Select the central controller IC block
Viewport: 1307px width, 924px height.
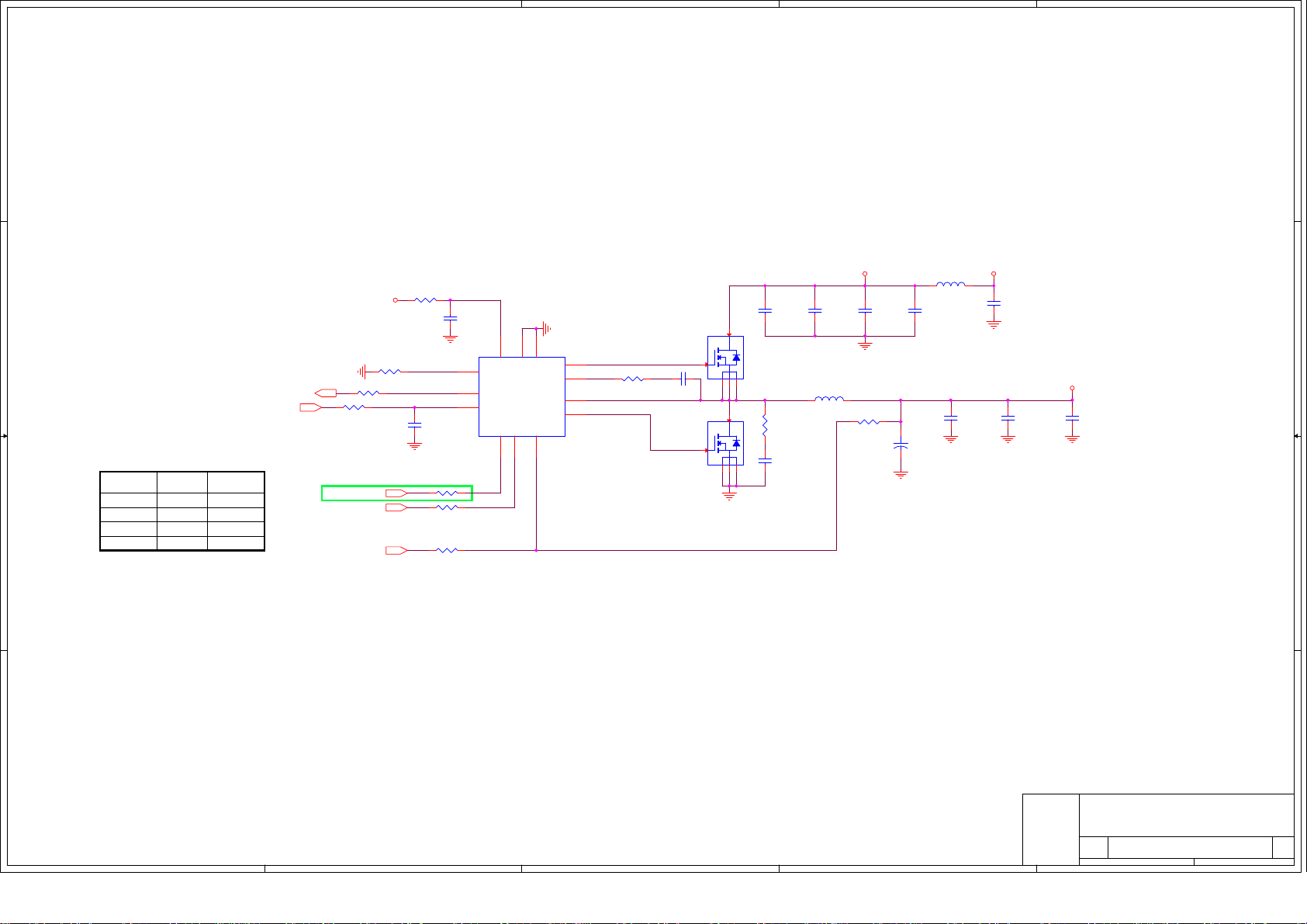pyautogui.click(x=521, y=396)
